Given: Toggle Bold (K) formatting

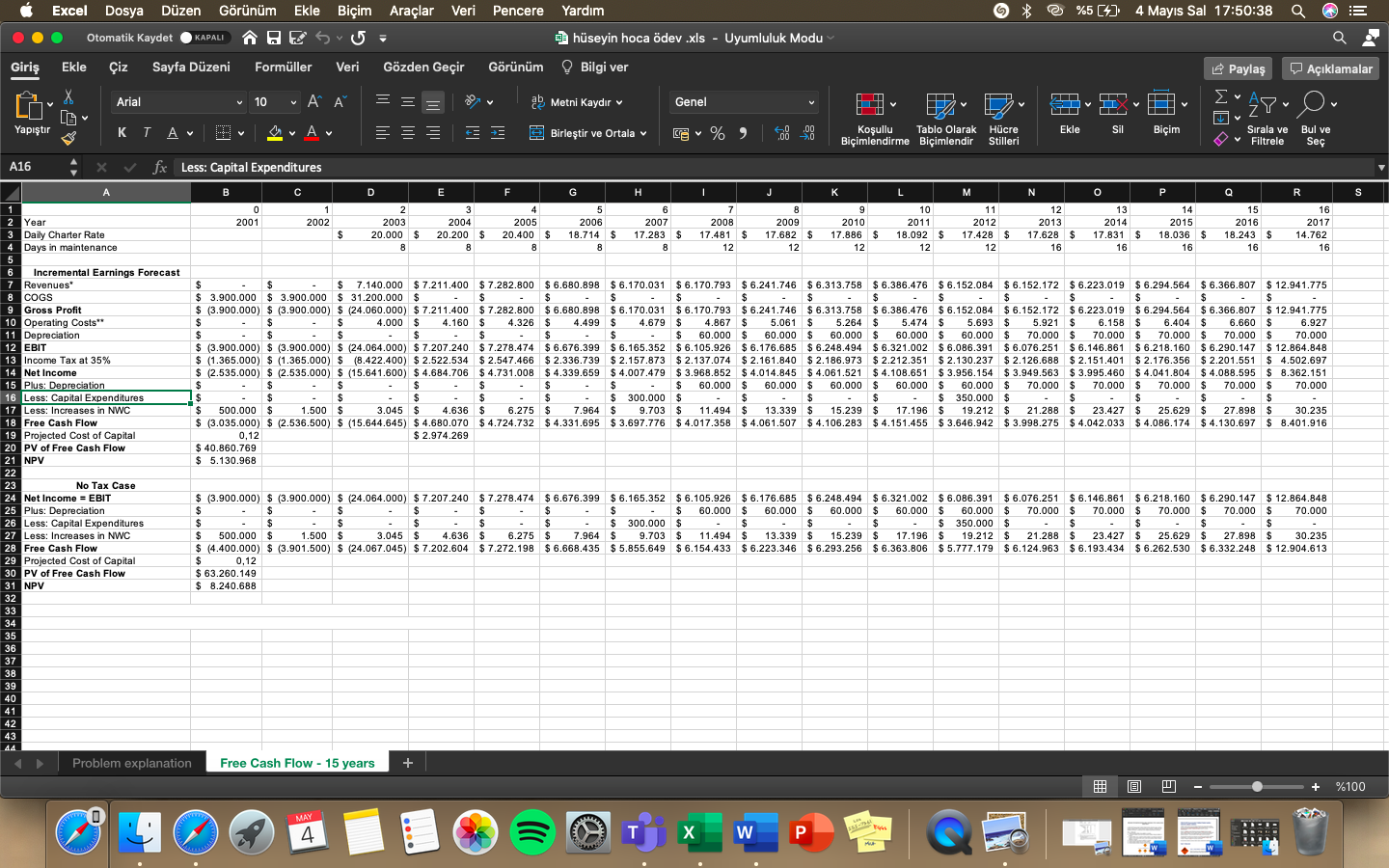Looking at the screenshot, I should (x=122, y=133).
